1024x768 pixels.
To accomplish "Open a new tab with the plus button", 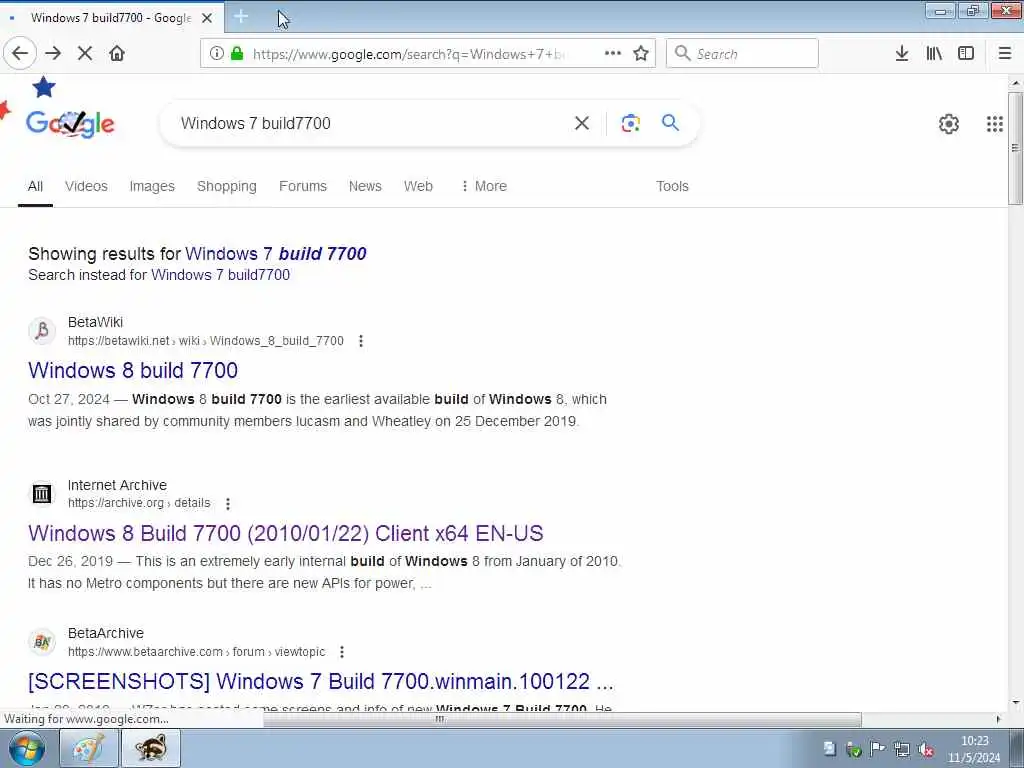I will click(241, 16).
